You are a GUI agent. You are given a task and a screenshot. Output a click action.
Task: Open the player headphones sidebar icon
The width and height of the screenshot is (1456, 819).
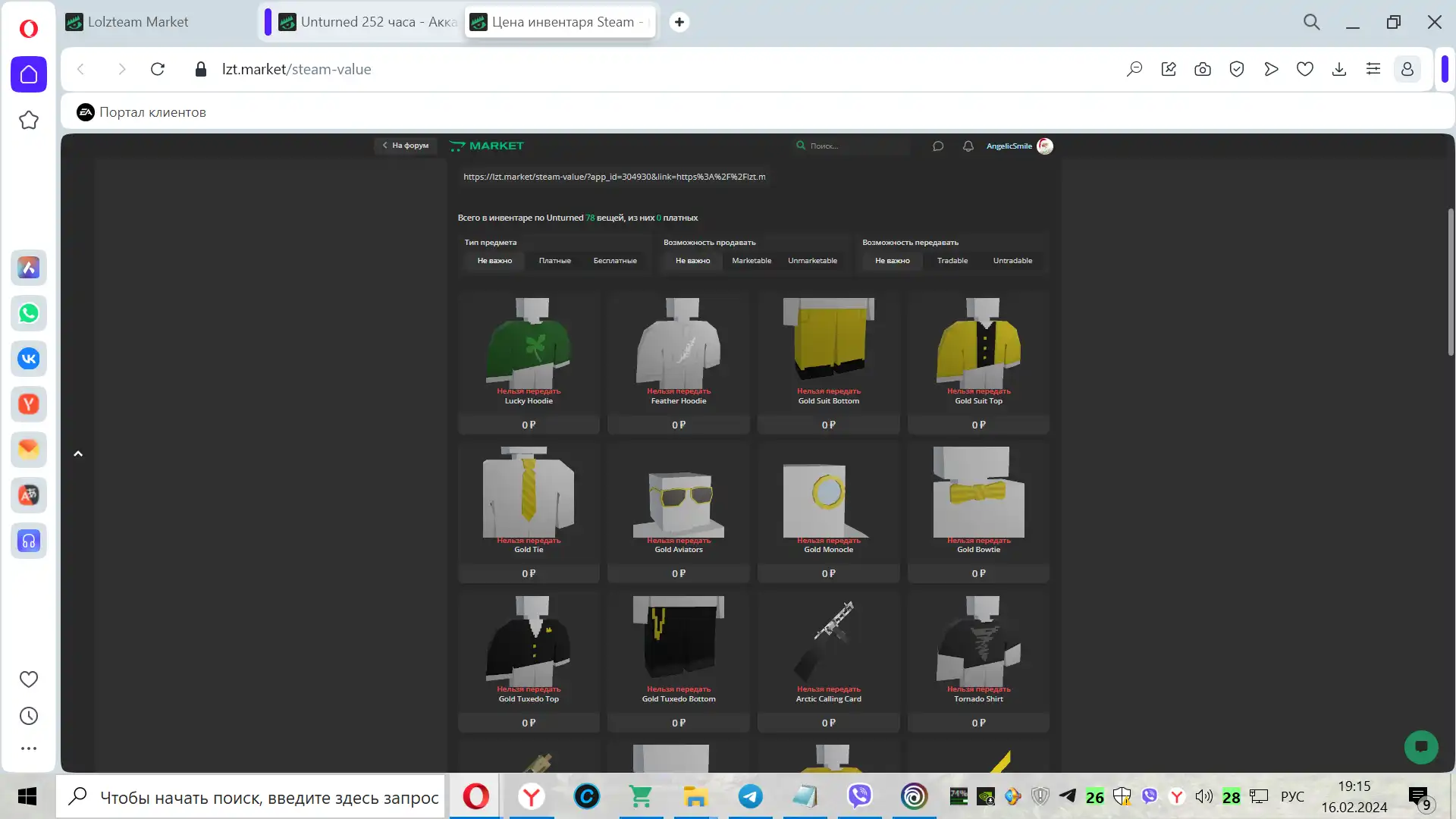(29, 541)
